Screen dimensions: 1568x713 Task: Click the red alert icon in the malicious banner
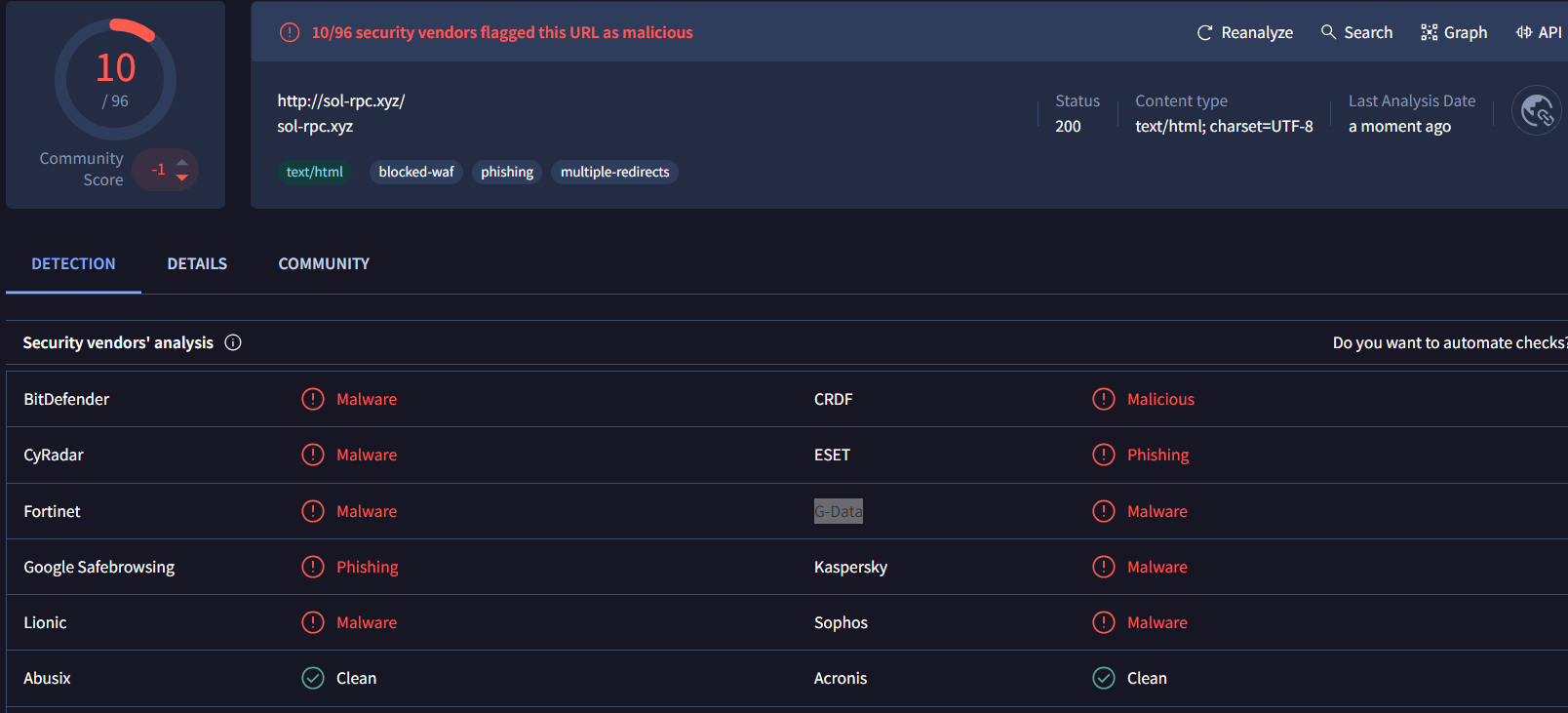290,32
